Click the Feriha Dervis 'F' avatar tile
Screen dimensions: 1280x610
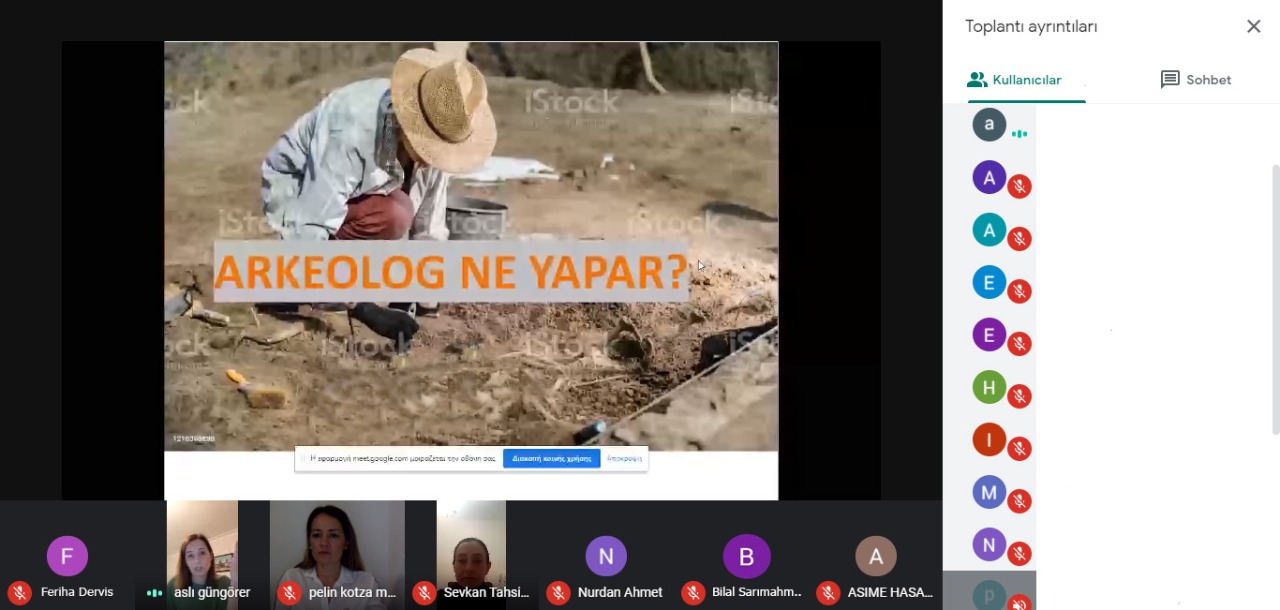(x=67, y=556)
